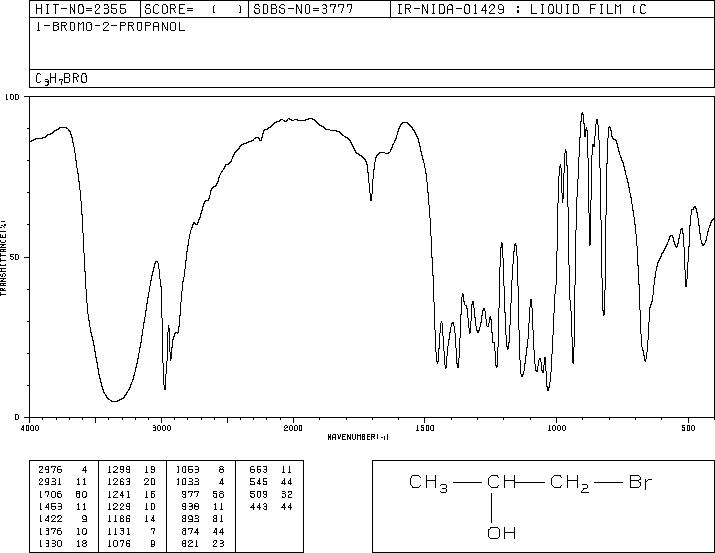Click the WAVENUMBER x-axis title

[x=358, y=437]
